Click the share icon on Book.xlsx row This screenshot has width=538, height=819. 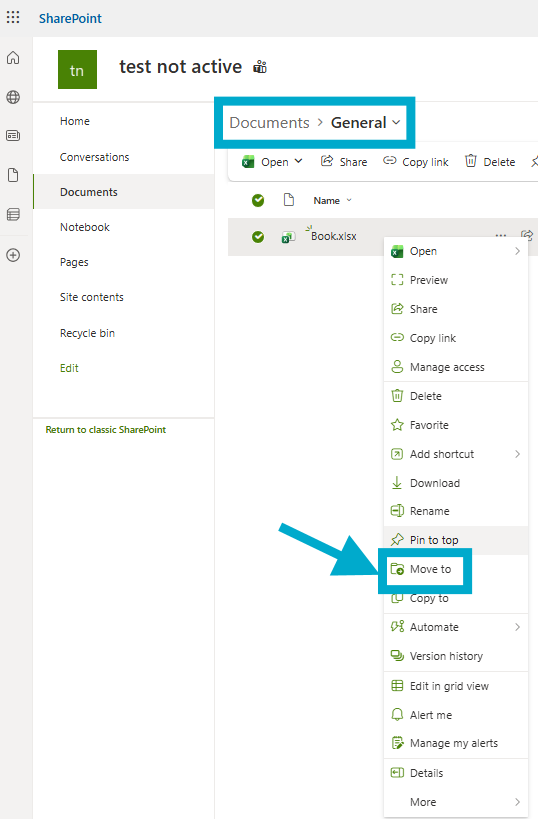[x=527, y=235]
